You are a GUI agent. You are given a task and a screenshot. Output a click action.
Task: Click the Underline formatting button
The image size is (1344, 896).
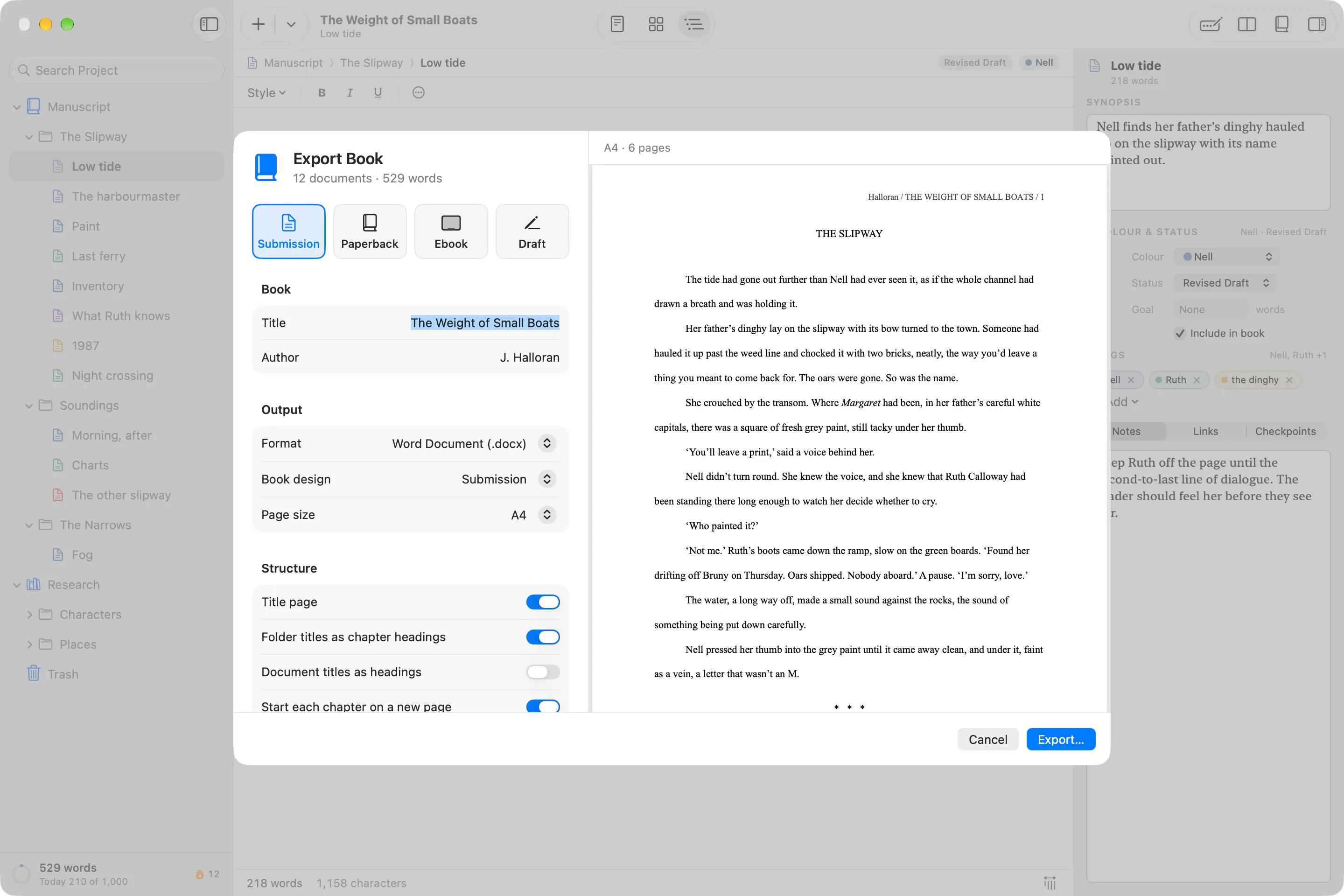click(x=378, y=92)
